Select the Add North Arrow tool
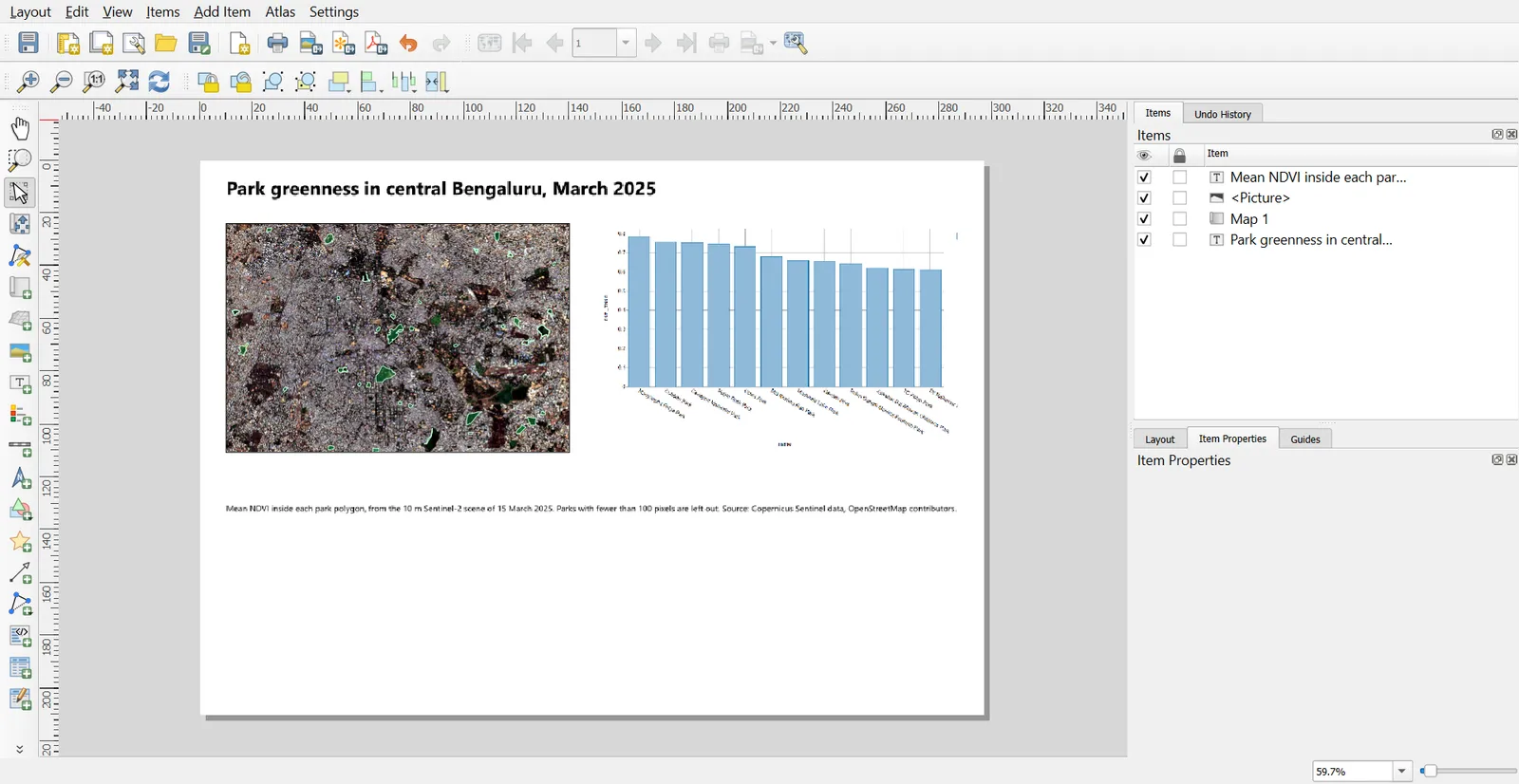The width and height of the screenshot is (1519, 784). click(20, 478)
